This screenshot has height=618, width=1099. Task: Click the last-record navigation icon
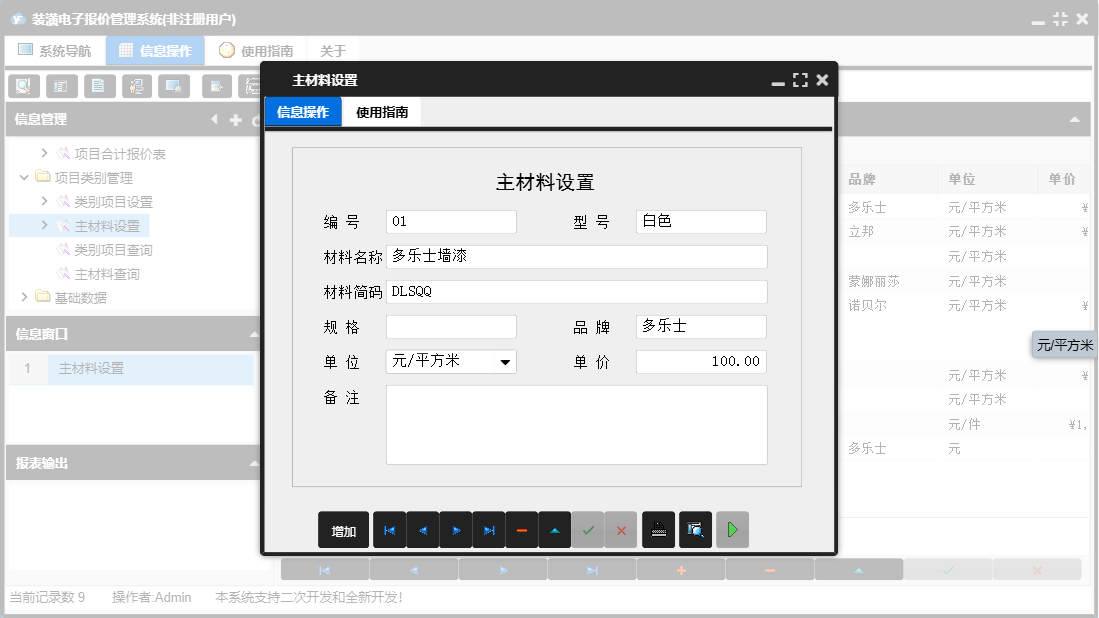(x=489, y=530)
